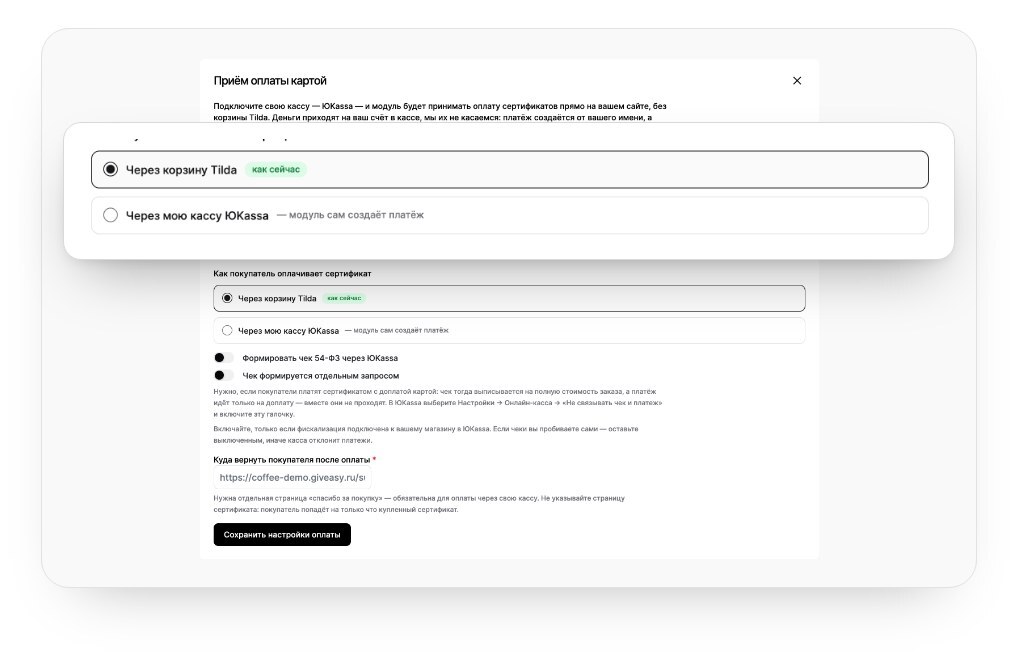Viewport: 1018px width, 653px height.
Task: Click the help text starting «Нужно, если покупатели платят»
Action: pyautogui.click(x=438, y=402)
